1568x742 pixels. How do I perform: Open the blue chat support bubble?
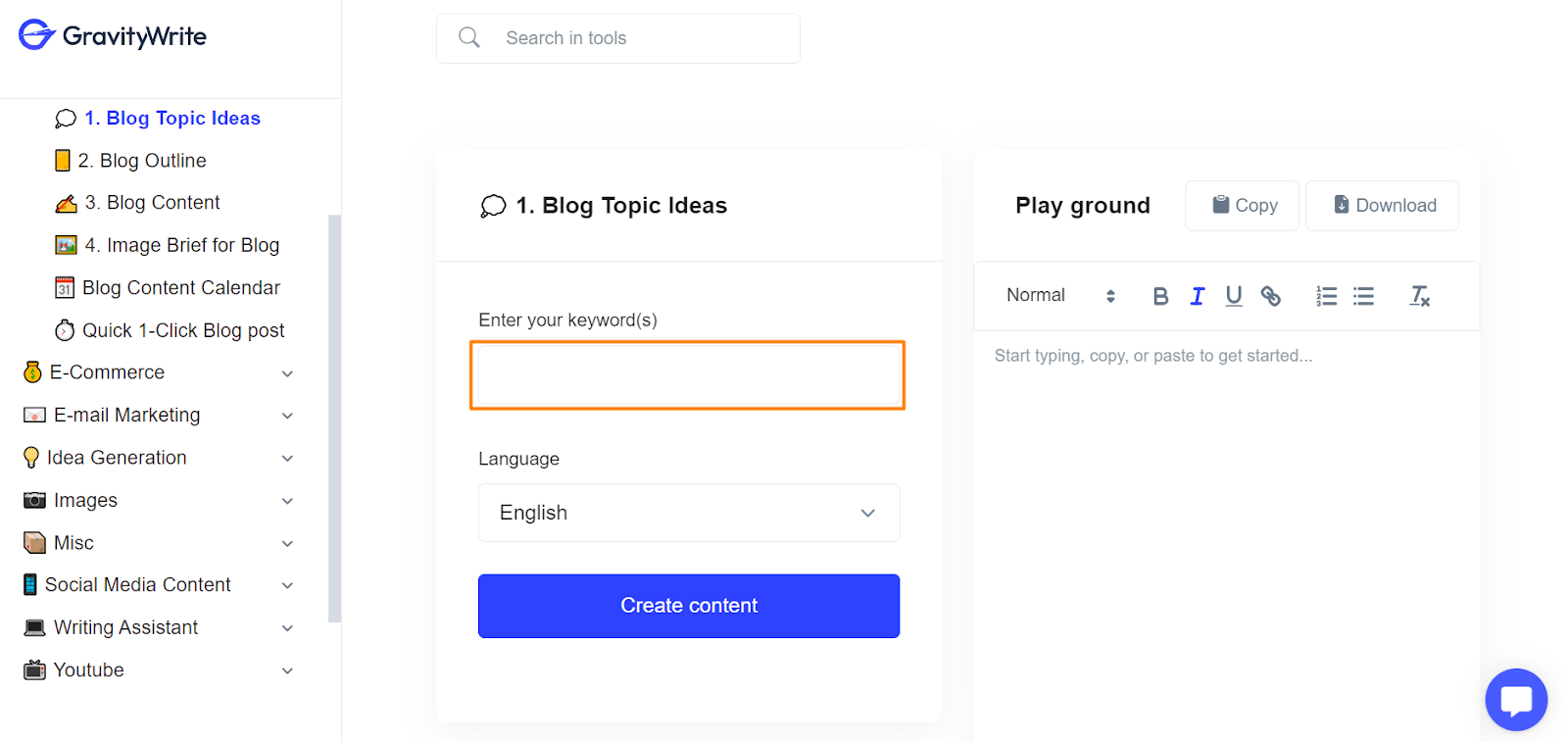1516,700
